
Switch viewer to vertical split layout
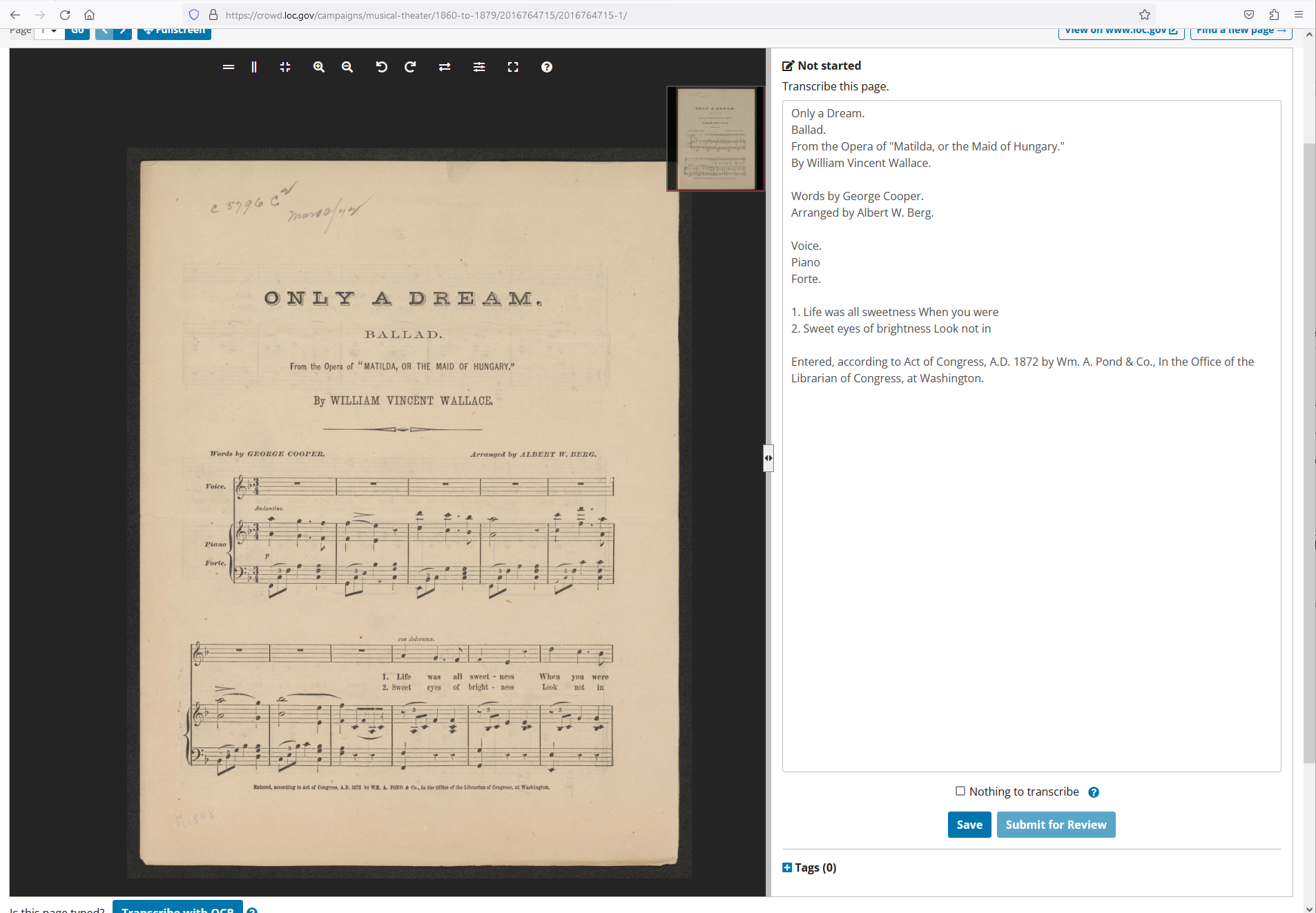pos(254,67)
